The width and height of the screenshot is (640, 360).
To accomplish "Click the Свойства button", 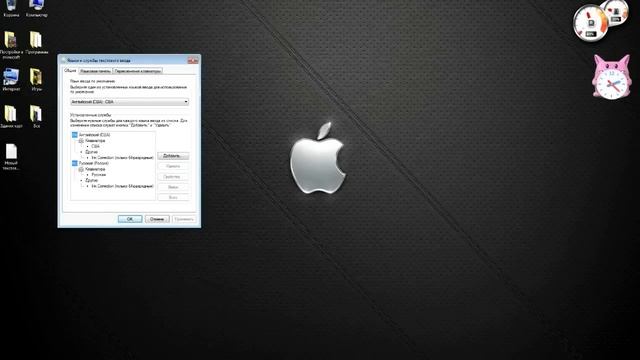I will pyautogui.click(x=173, y=177).
